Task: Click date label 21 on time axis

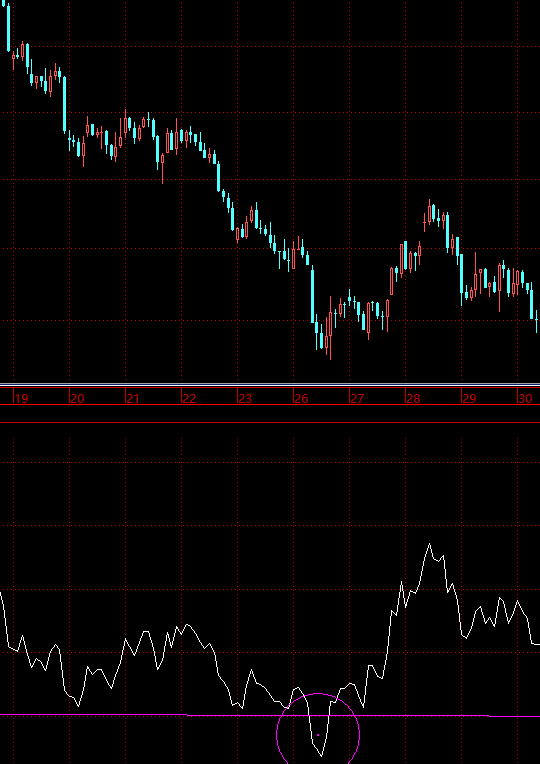Action: coord(133,399)
